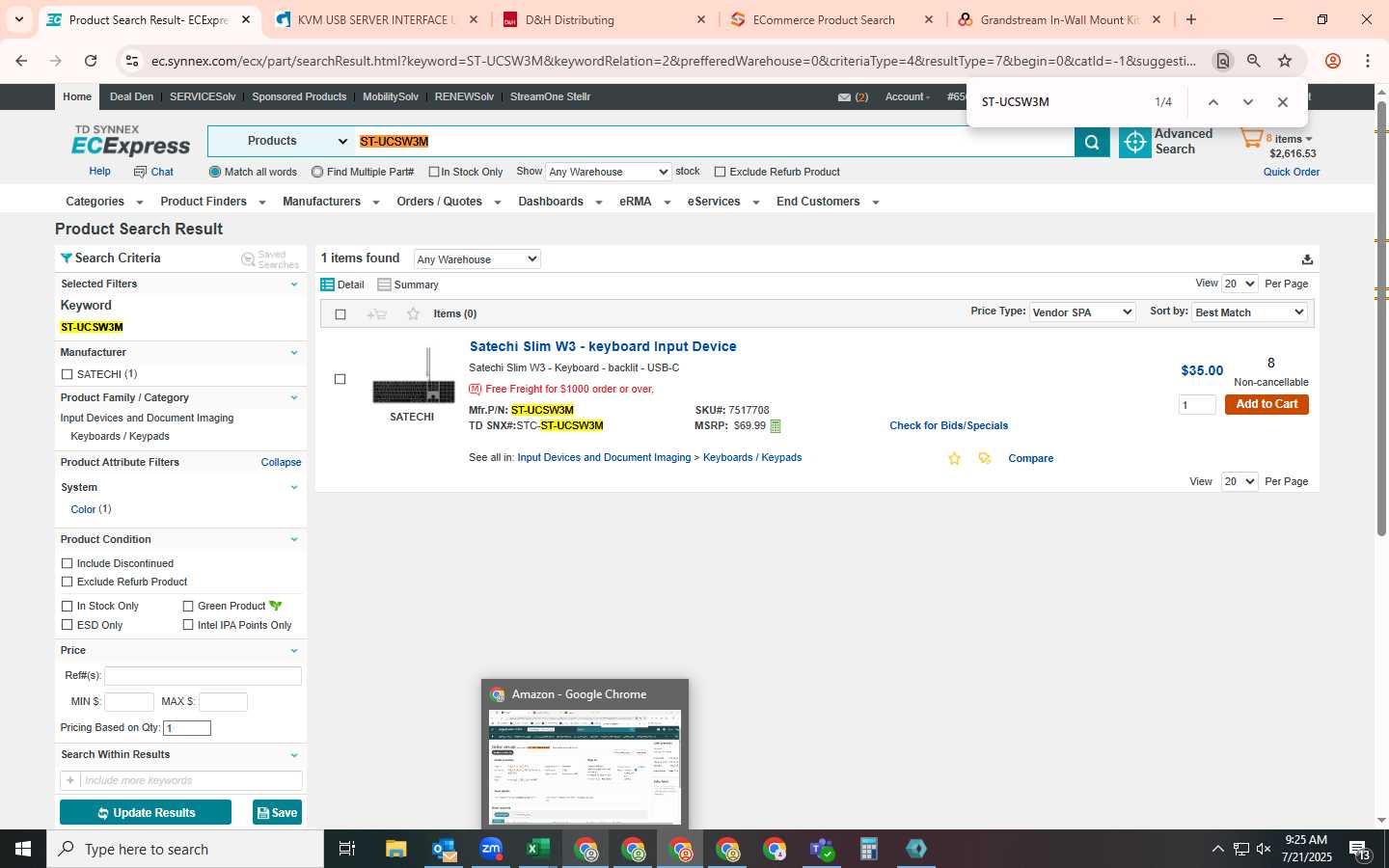This screenshot has width=1389, height=868.
Task: Open Advanced Search target icon
Action: pos(1135,142)
